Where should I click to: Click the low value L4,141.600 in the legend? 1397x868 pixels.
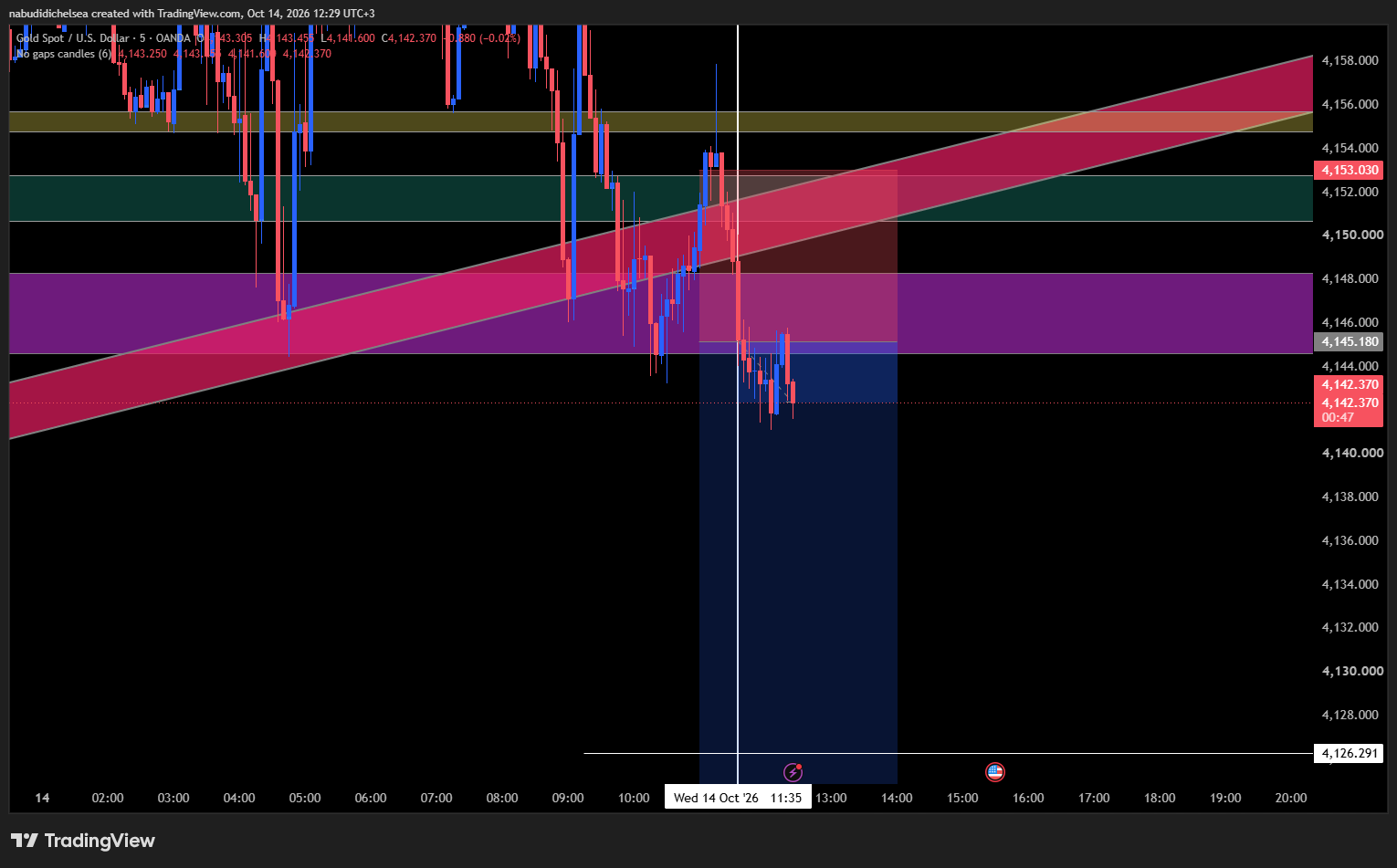tap(348, 38)
